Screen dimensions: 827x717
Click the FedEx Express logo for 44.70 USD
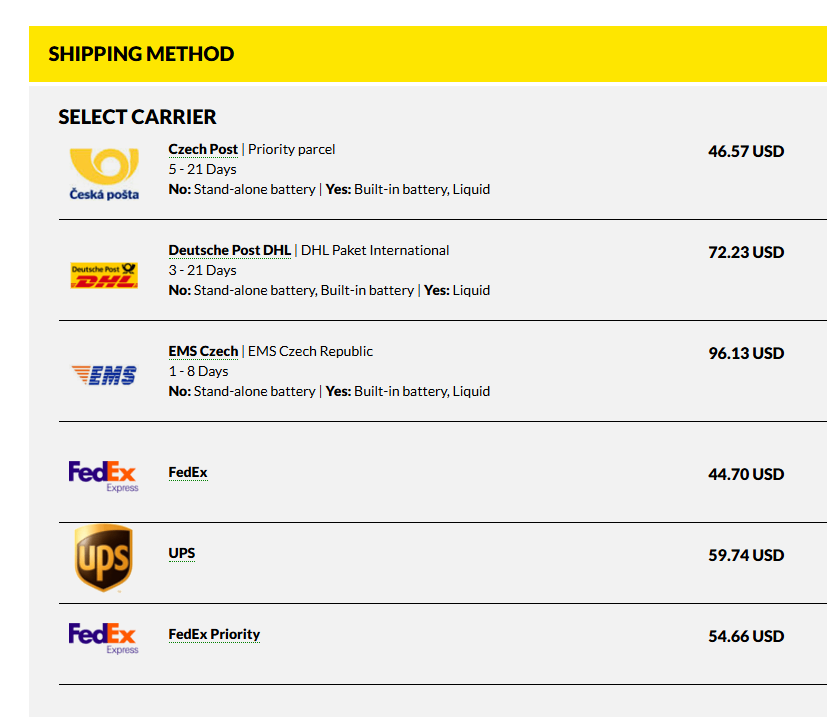104,475
